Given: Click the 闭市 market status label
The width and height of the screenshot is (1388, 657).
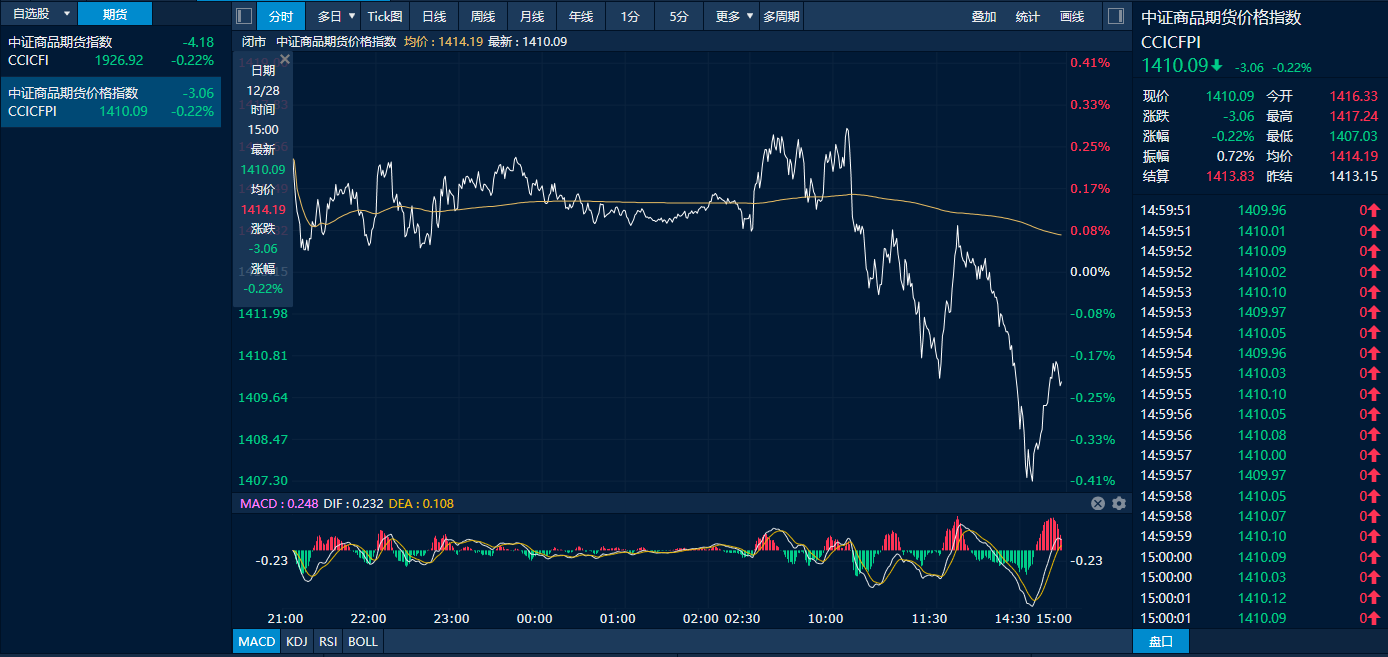Looking at the screenshot, I should coord(254,42).
